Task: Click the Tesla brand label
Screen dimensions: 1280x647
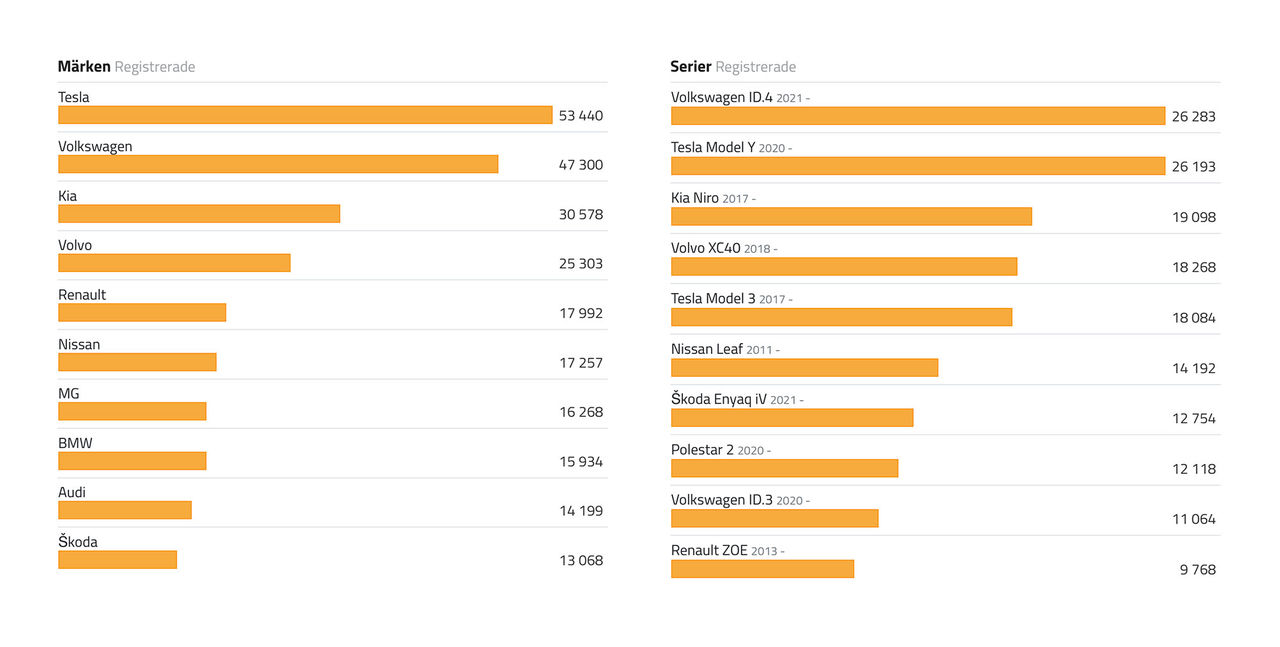Action: (74, 97)
